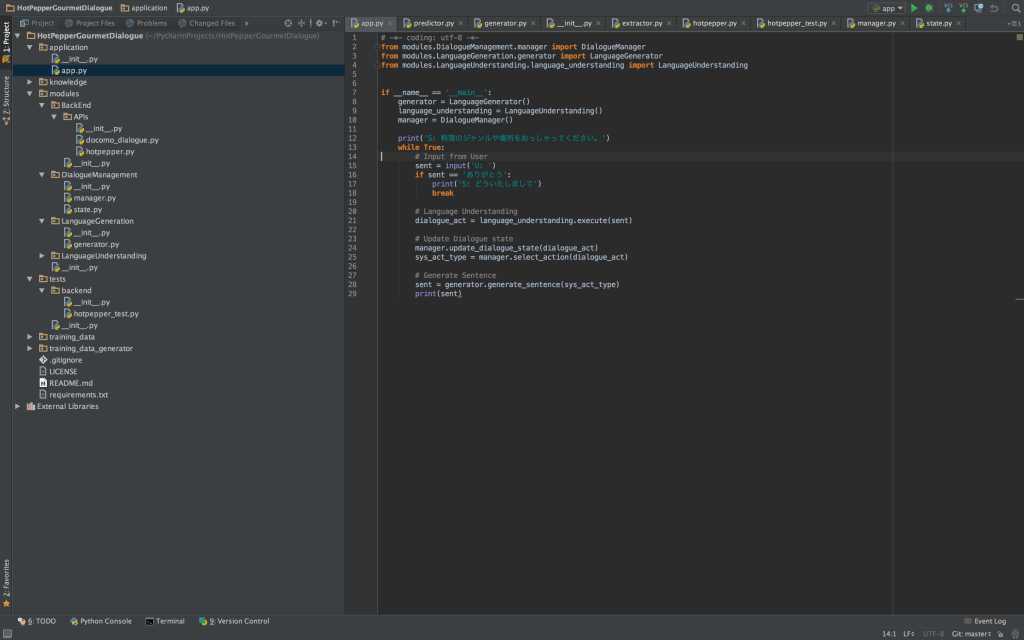Click the 14:1 cursor position indicator

(x=889, y=633)
